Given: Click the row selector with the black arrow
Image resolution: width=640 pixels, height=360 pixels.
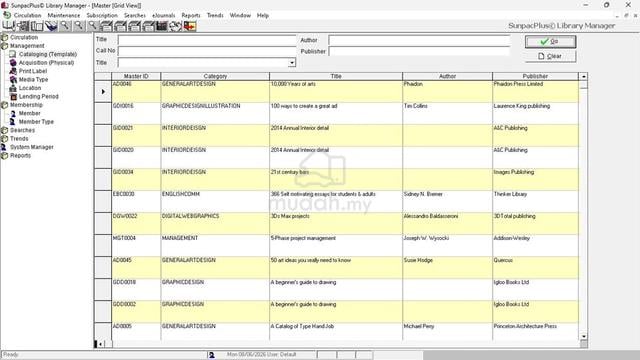Looking at the screenshot, I should pyautogui.click(x=103, y=91).
